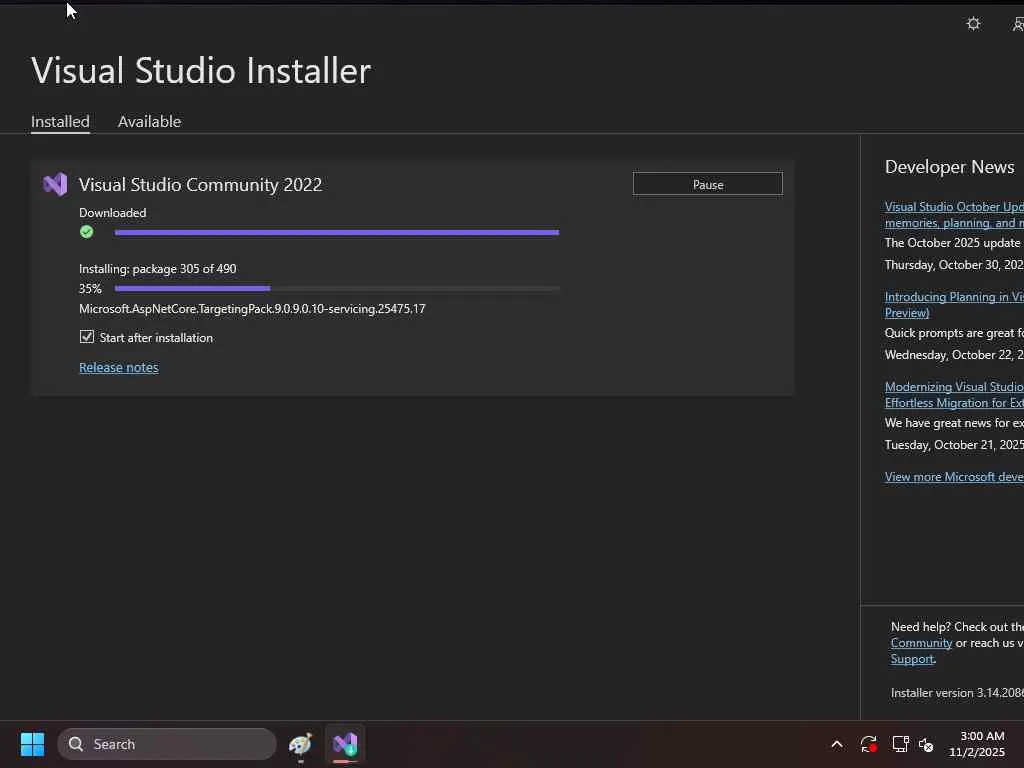
Task: Switch to the Installed tab
Action: click(60, 121)
